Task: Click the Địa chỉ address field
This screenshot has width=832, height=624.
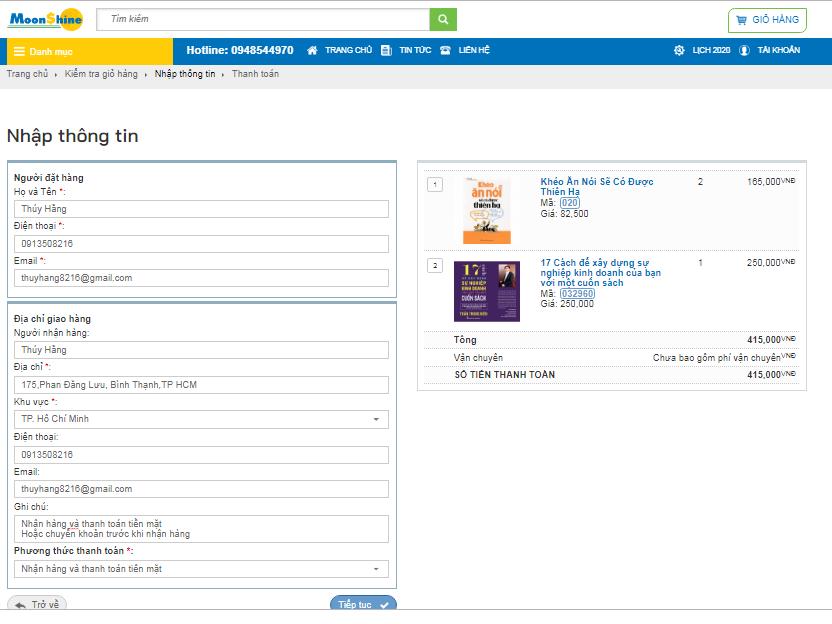Action: tap(201, 385)
